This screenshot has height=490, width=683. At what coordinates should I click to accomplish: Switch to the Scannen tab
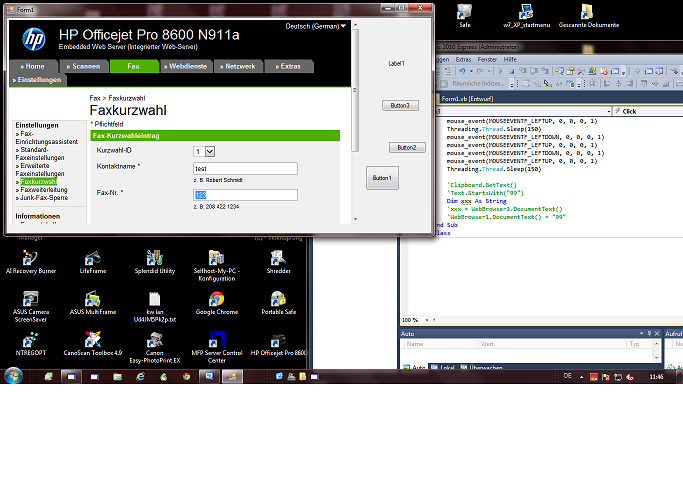click(x=84, y=66)
